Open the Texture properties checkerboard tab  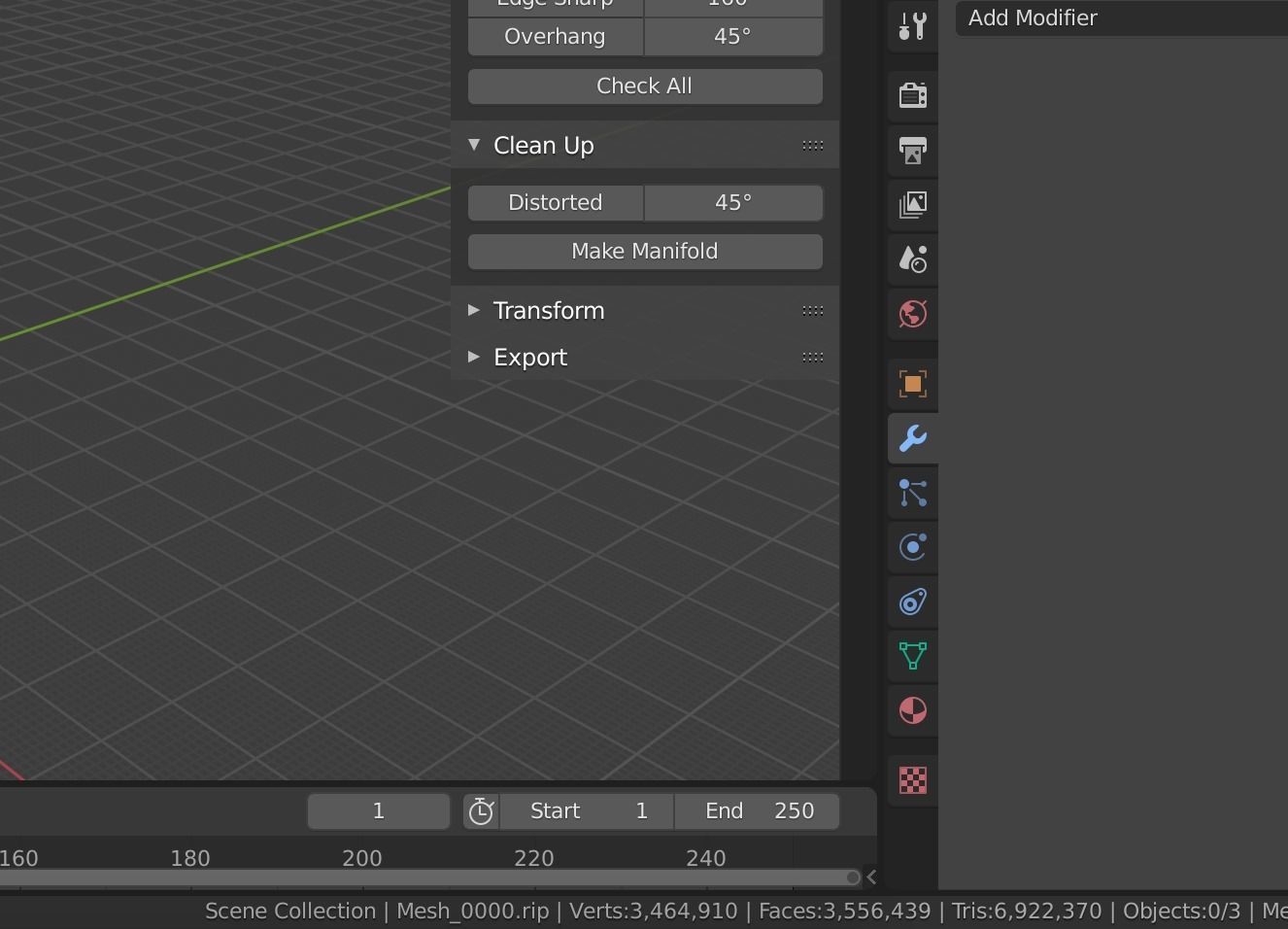pos(912,780)
